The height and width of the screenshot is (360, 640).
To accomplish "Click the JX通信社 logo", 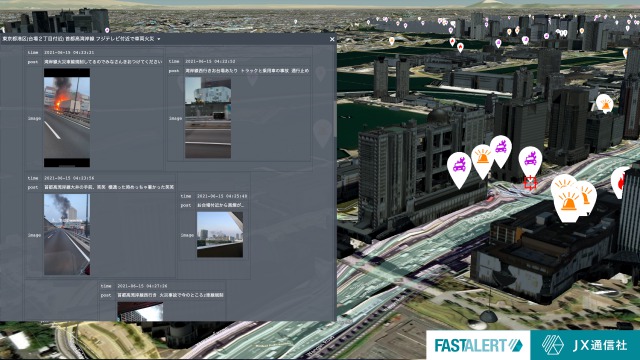I will click(x=585, y=345).
